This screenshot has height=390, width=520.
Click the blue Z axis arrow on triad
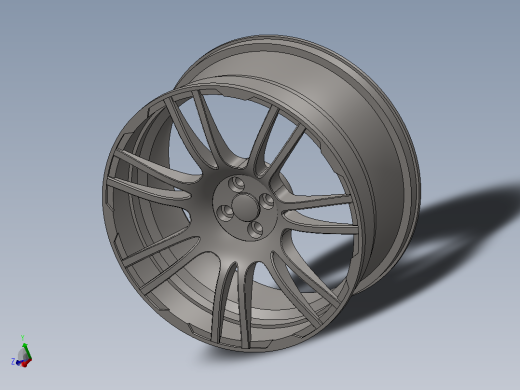(18, 362)
